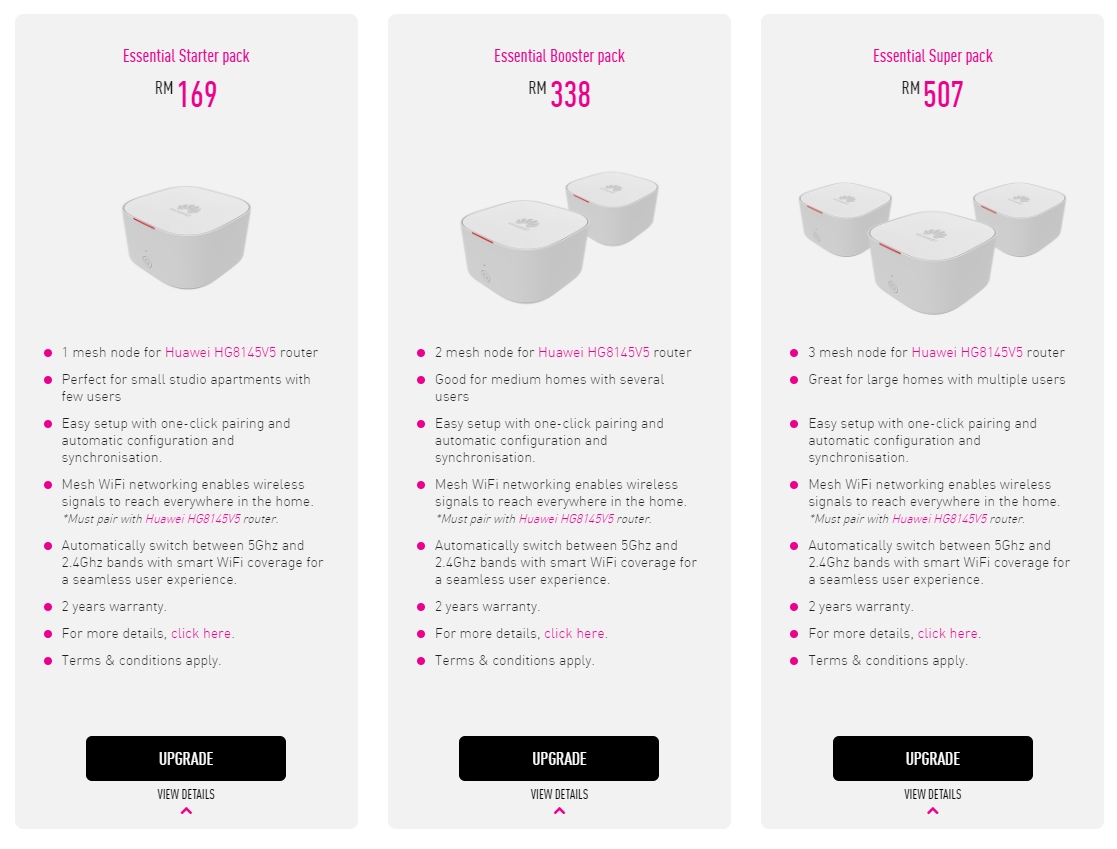
Task: Open Huawei HG8145V5 link in Super's first bullet
Action: [967, 352]
